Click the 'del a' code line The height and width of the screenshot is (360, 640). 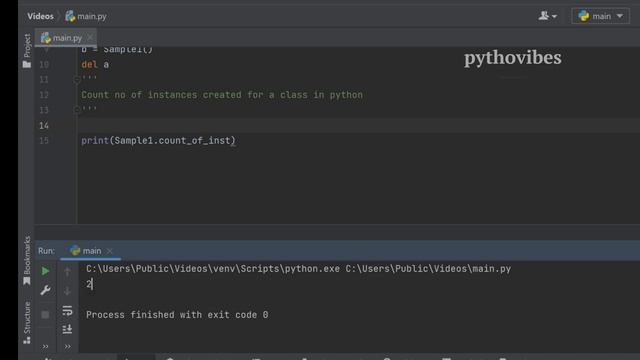[x=95, y=64]
